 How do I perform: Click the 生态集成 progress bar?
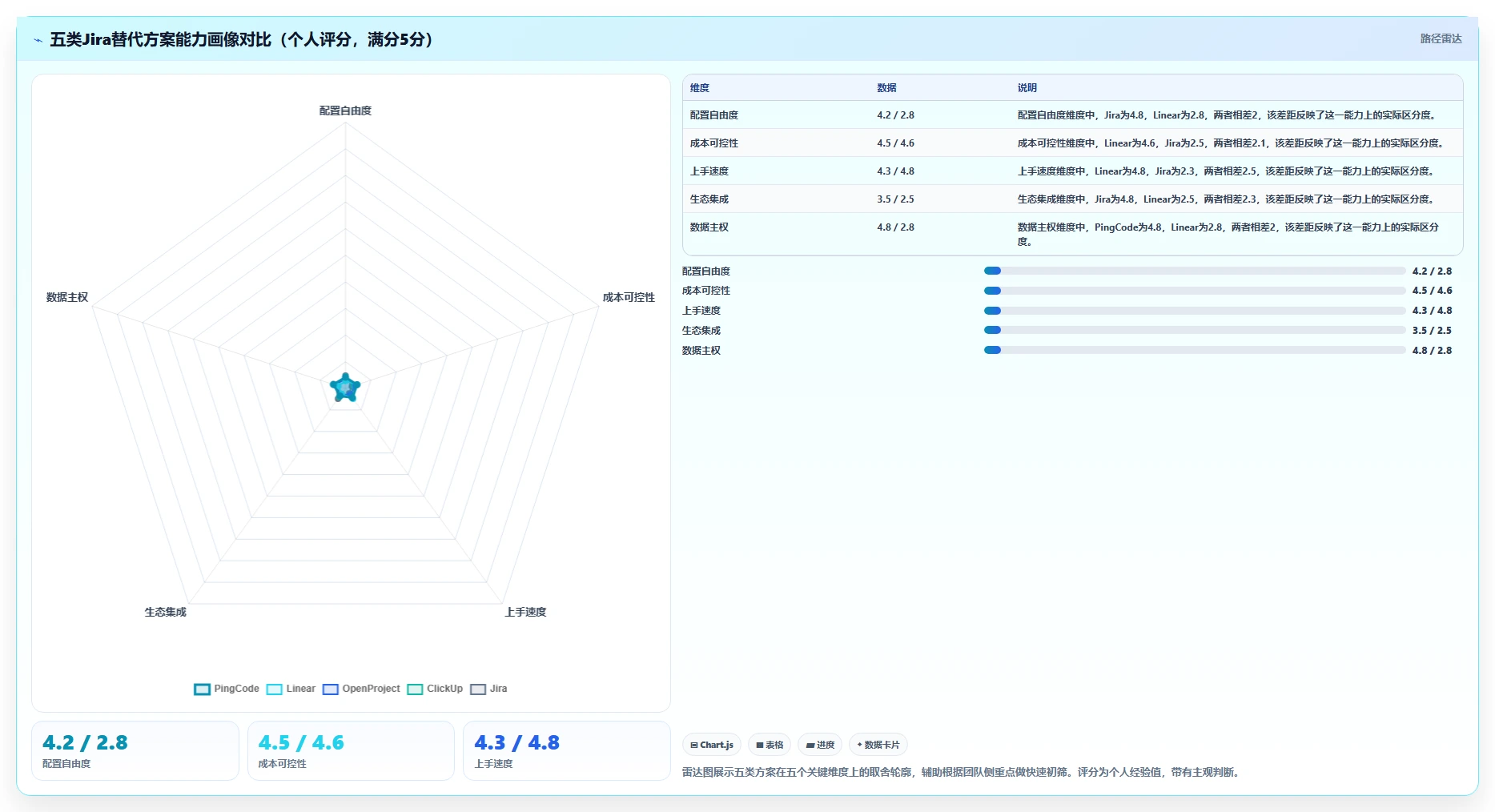1195,330
